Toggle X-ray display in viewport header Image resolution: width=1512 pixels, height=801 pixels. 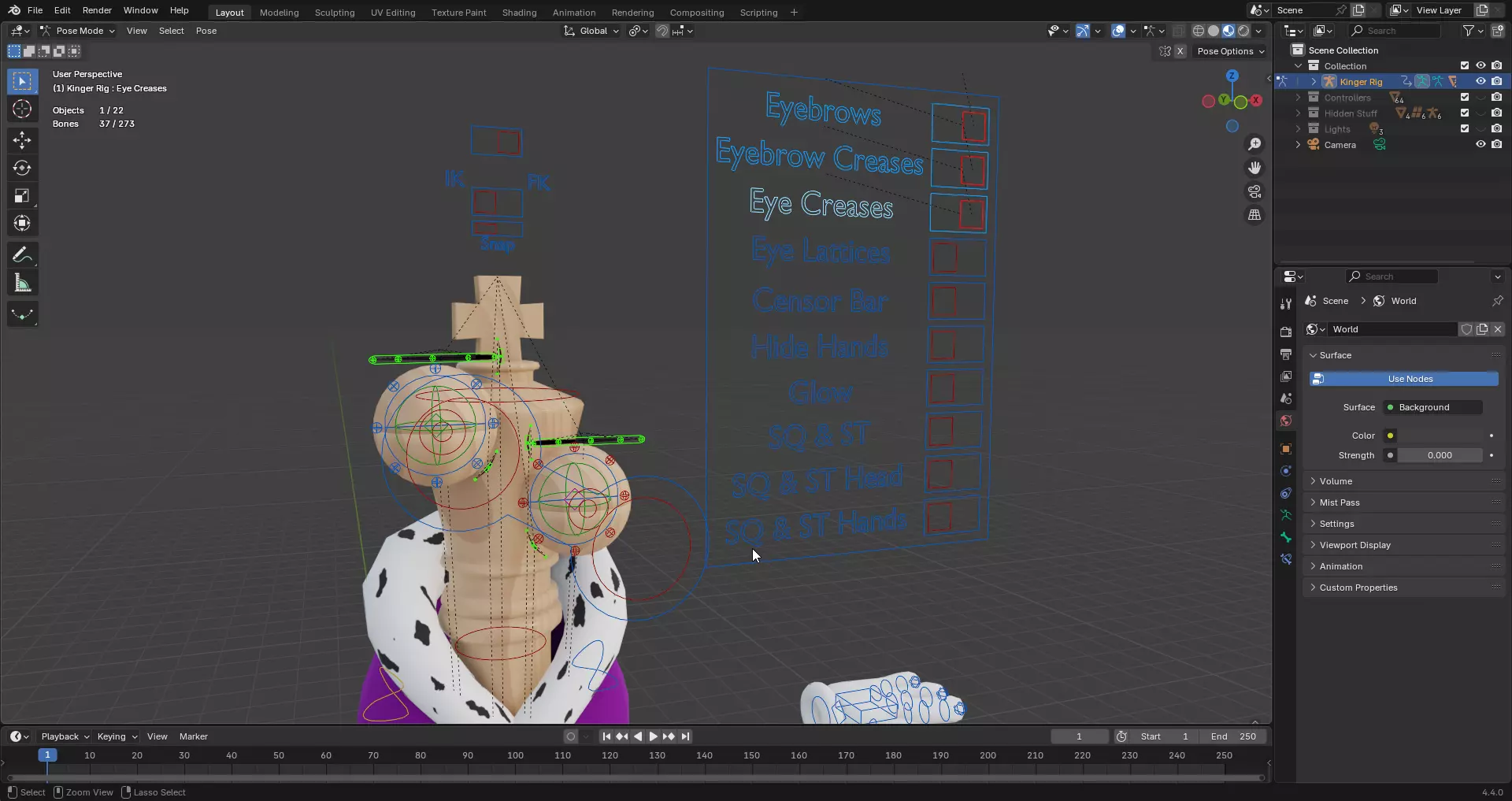coord(1178,31)
